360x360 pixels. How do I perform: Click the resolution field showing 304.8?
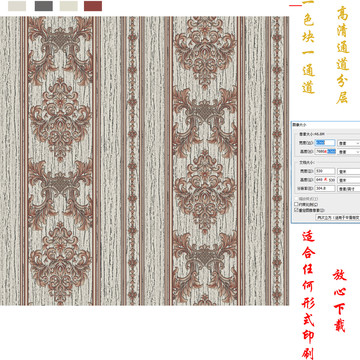click(325, 188)
